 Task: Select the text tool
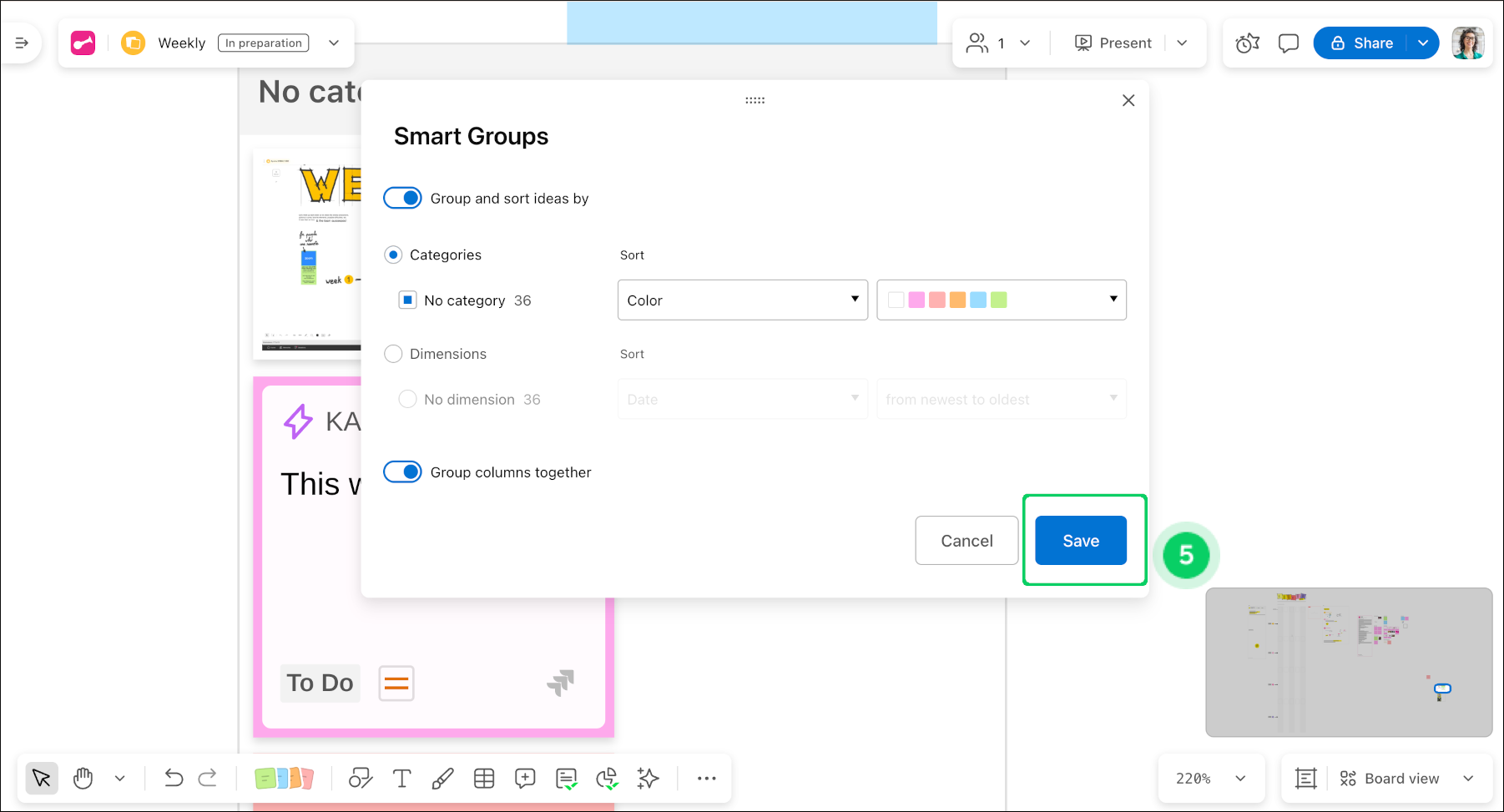pos(401,779)
